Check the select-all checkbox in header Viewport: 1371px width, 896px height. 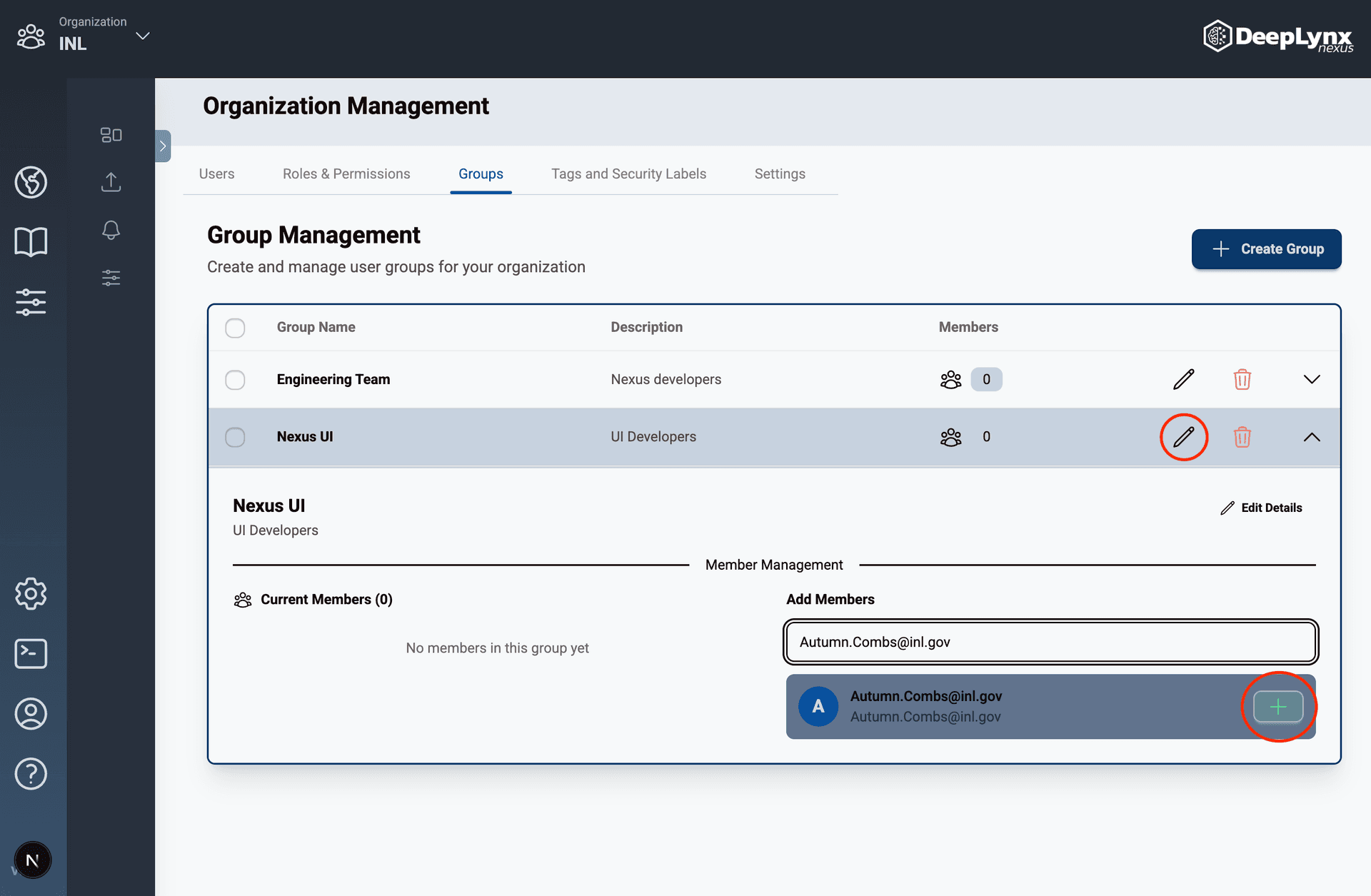[235, 328]
